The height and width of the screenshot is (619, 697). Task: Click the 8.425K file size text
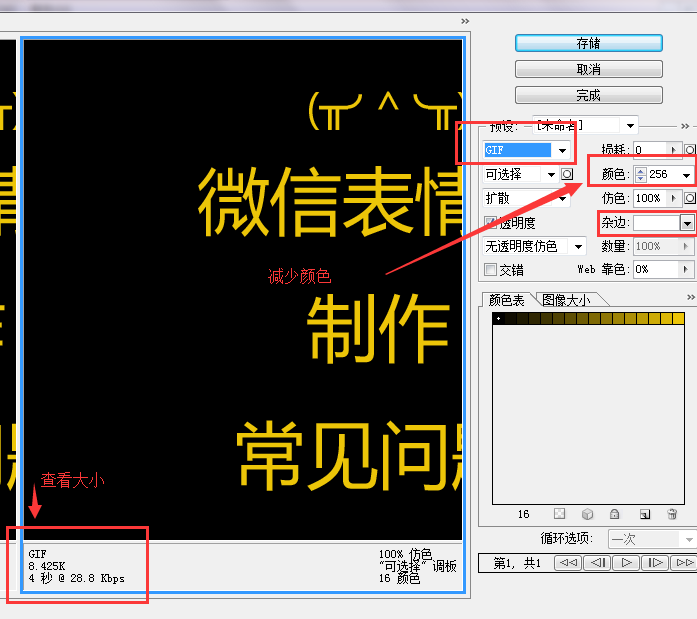pyautogui.click(x=47, y=566)
